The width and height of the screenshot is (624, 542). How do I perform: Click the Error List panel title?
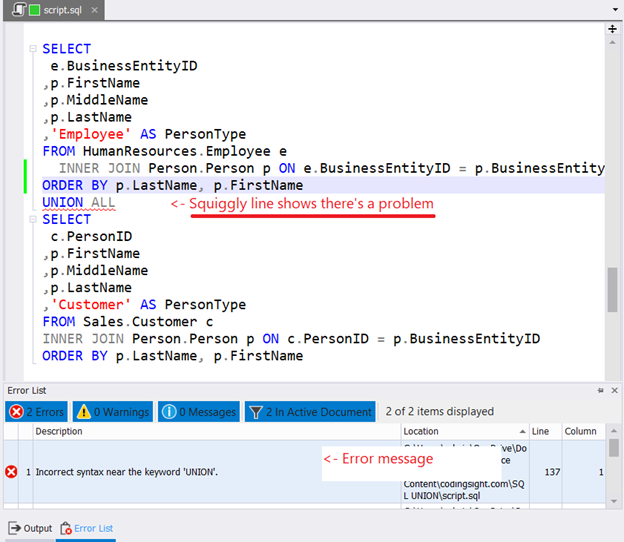[27, 390]
